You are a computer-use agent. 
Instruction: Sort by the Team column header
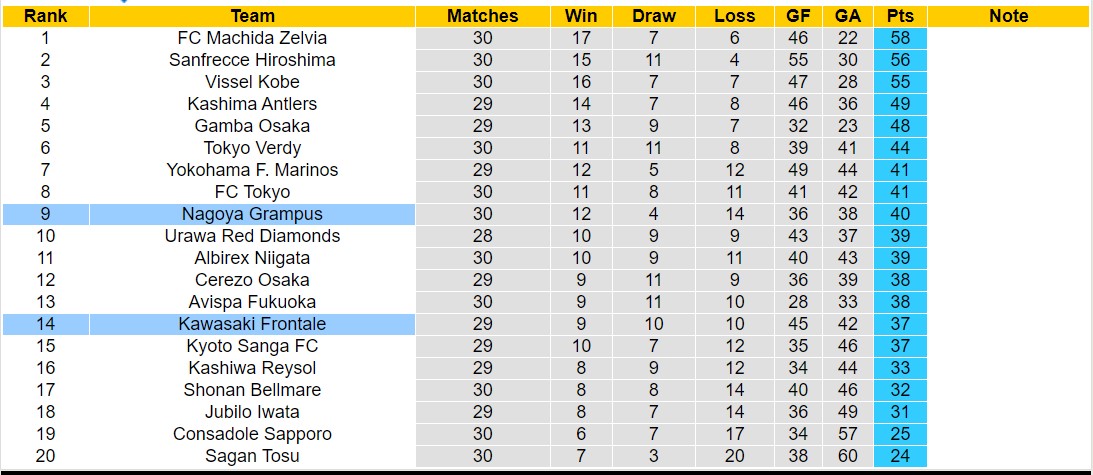(x=252, y=16)
